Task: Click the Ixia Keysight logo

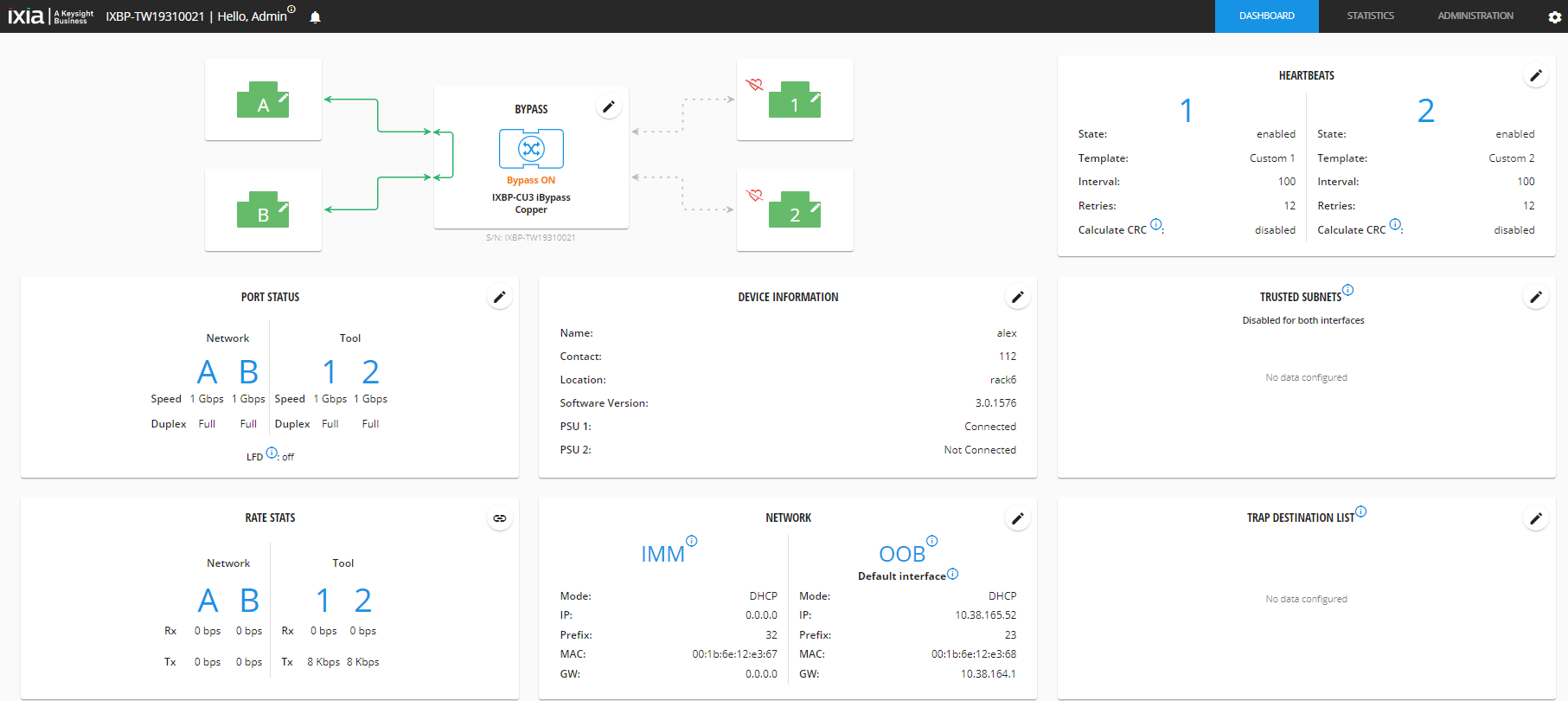Action: click(51, 16)
